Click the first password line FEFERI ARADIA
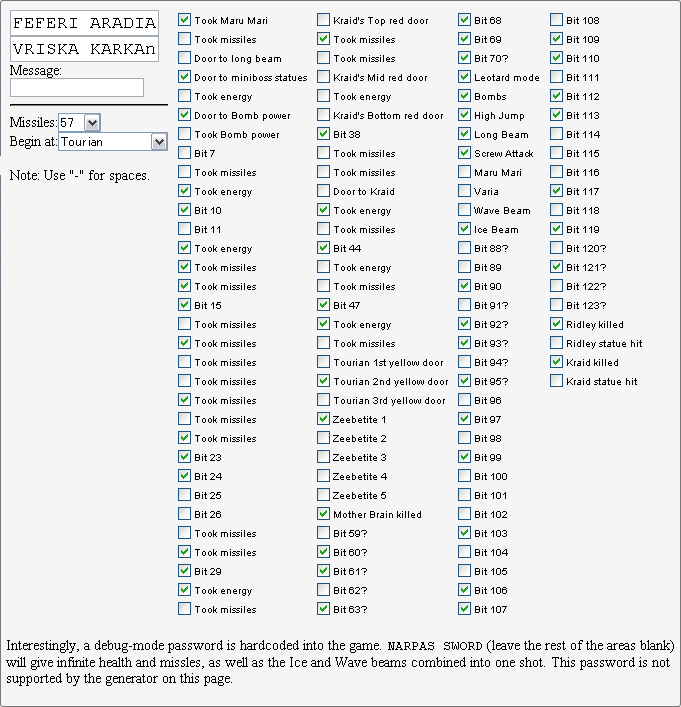The width and height of the screenshot is (681, 707). (x=84, y=23)
